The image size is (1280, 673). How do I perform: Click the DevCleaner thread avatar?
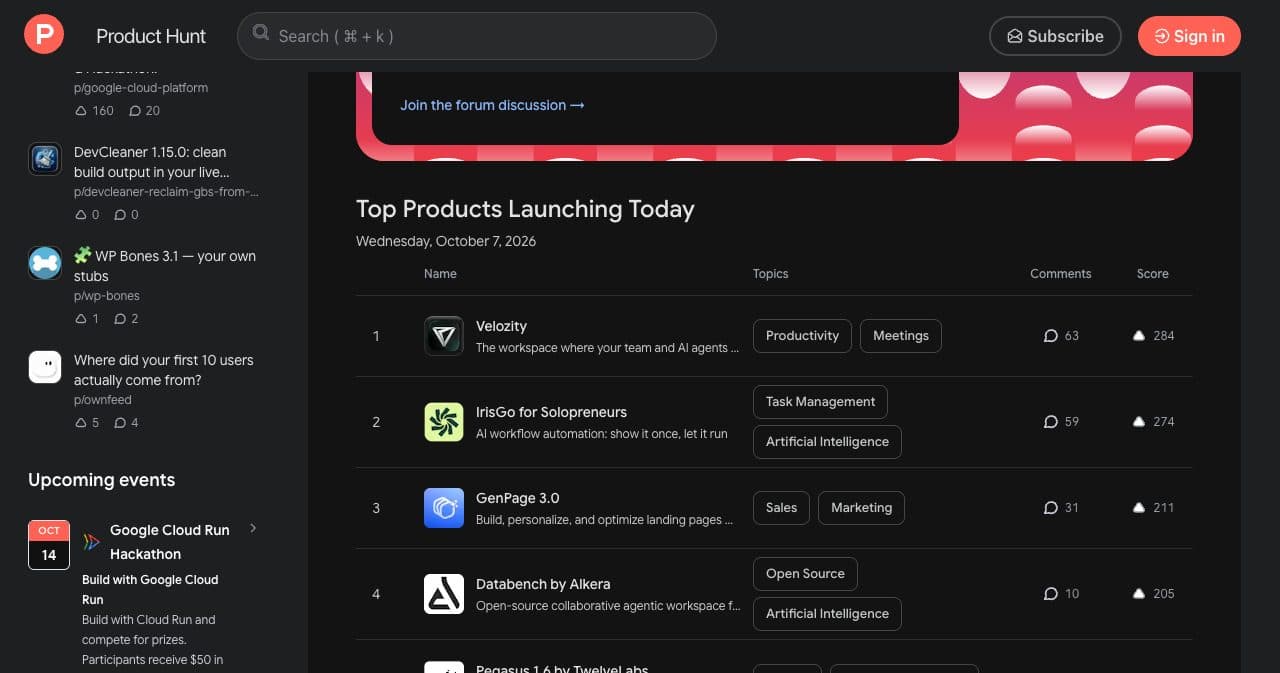click(45, 159)
